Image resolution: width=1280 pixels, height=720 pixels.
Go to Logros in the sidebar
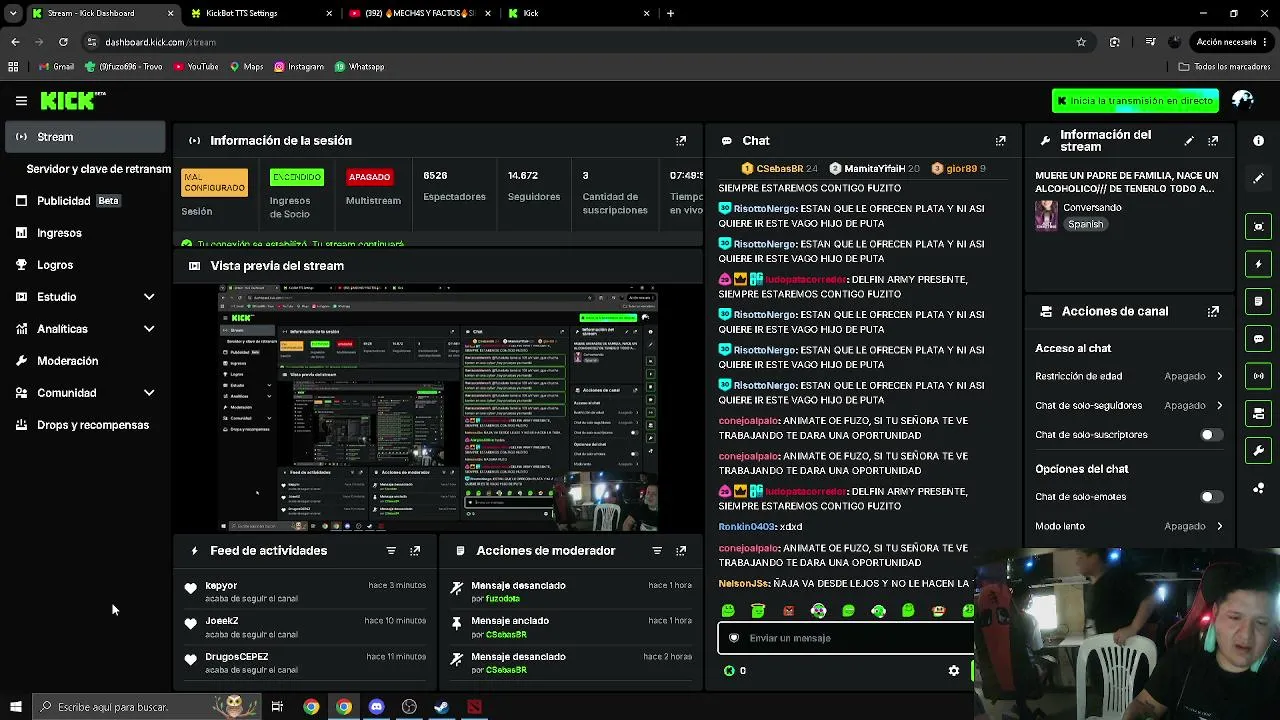coord(85,265)
